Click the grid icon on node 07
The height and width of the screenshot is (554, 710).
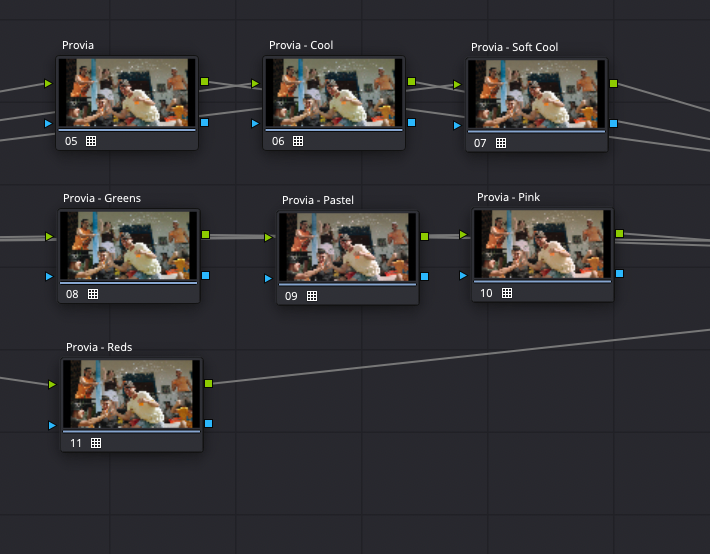pos(501,143)
